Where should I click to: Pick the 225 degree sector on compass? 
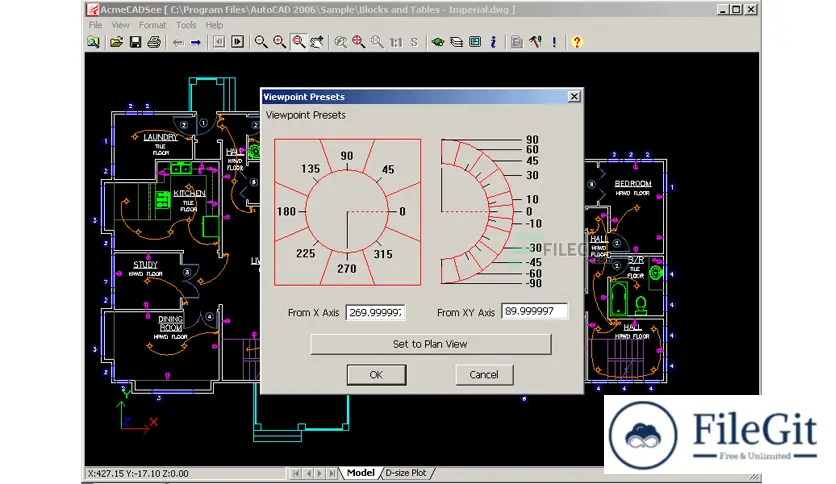306,254
